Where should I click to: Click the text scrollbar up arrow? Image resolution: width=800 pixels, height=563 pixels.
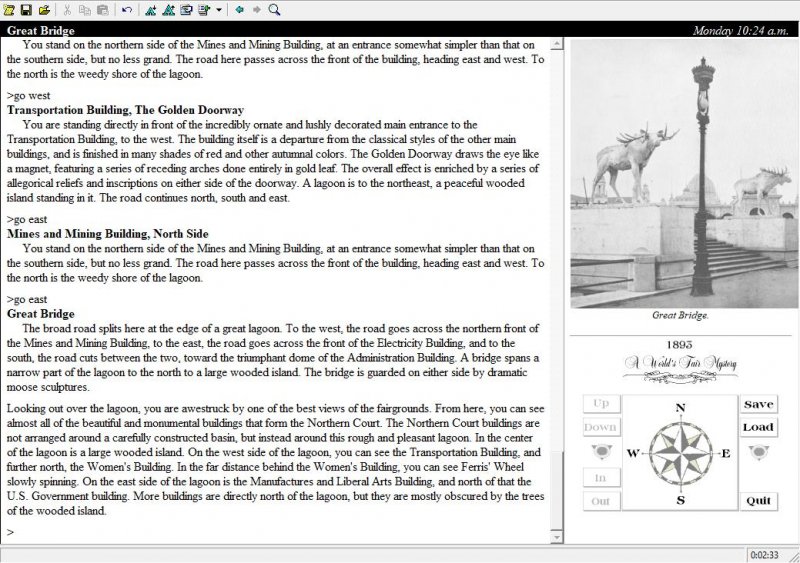[557, 44]
